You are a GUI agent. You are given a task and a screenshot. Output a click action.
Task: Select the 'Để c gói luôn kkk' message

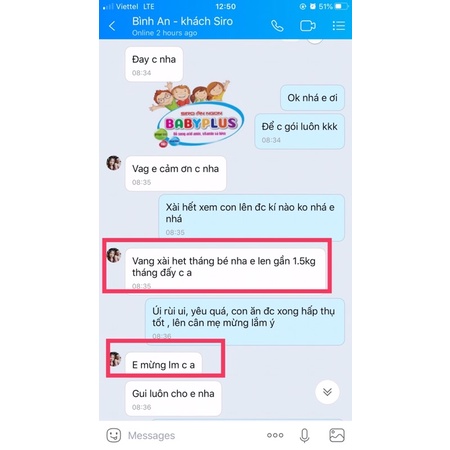click(x=299, y=132)
